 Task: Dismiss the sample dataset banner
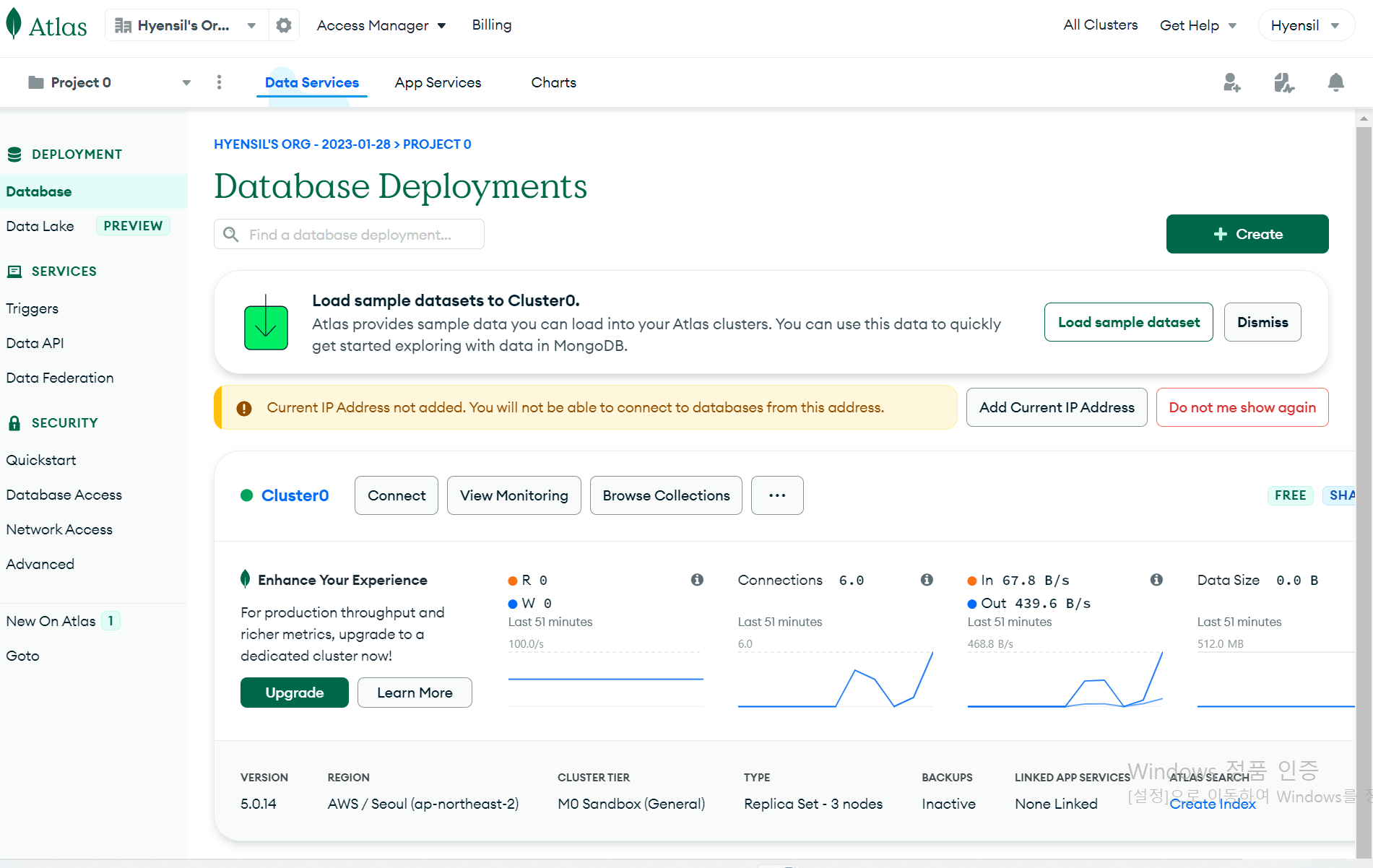[1262, 322]
